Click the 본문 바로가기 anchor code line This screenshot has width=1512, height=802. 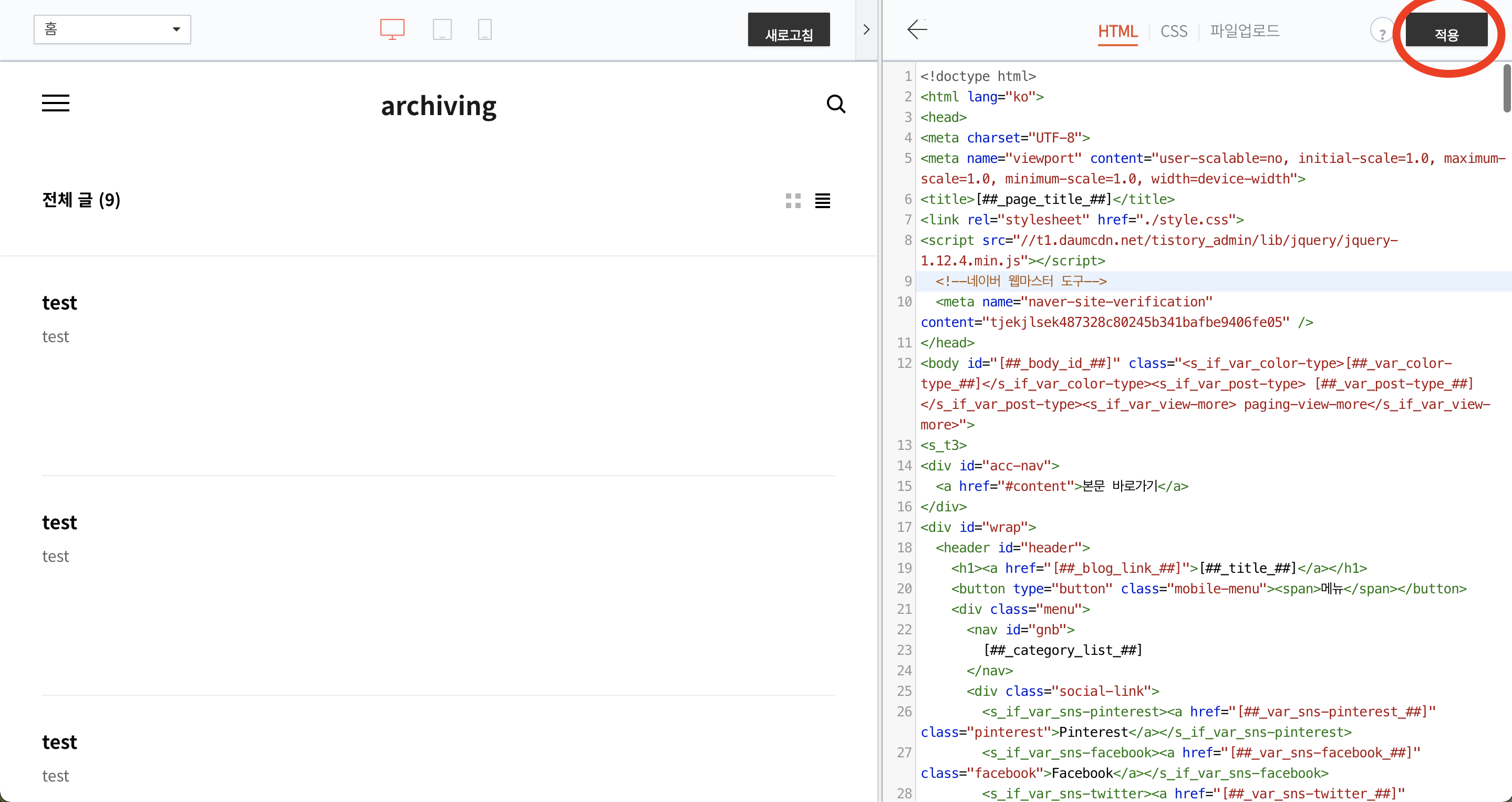pos(1062,486)
